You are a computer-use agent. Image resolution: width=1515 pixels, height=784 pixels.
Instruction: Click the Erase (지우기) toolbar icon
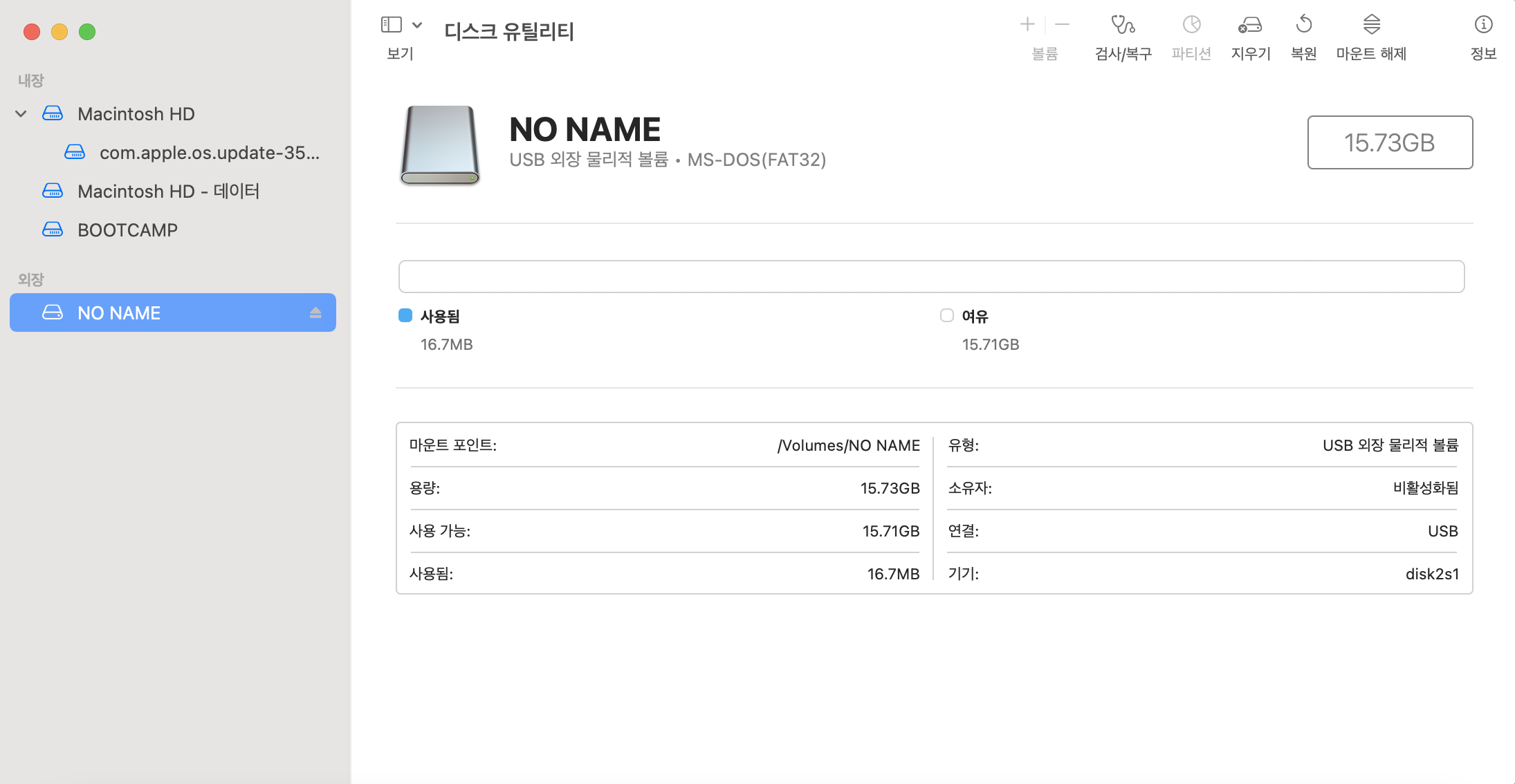coord(1250,26)
